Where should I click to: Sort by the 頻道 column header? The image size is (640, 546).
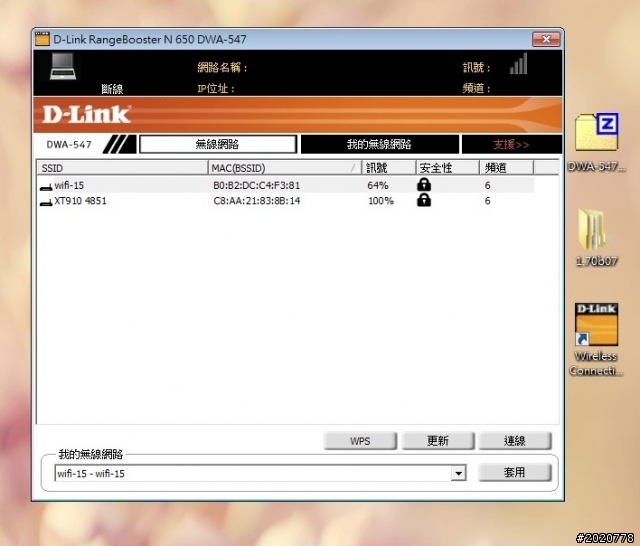tap(507, 168)
